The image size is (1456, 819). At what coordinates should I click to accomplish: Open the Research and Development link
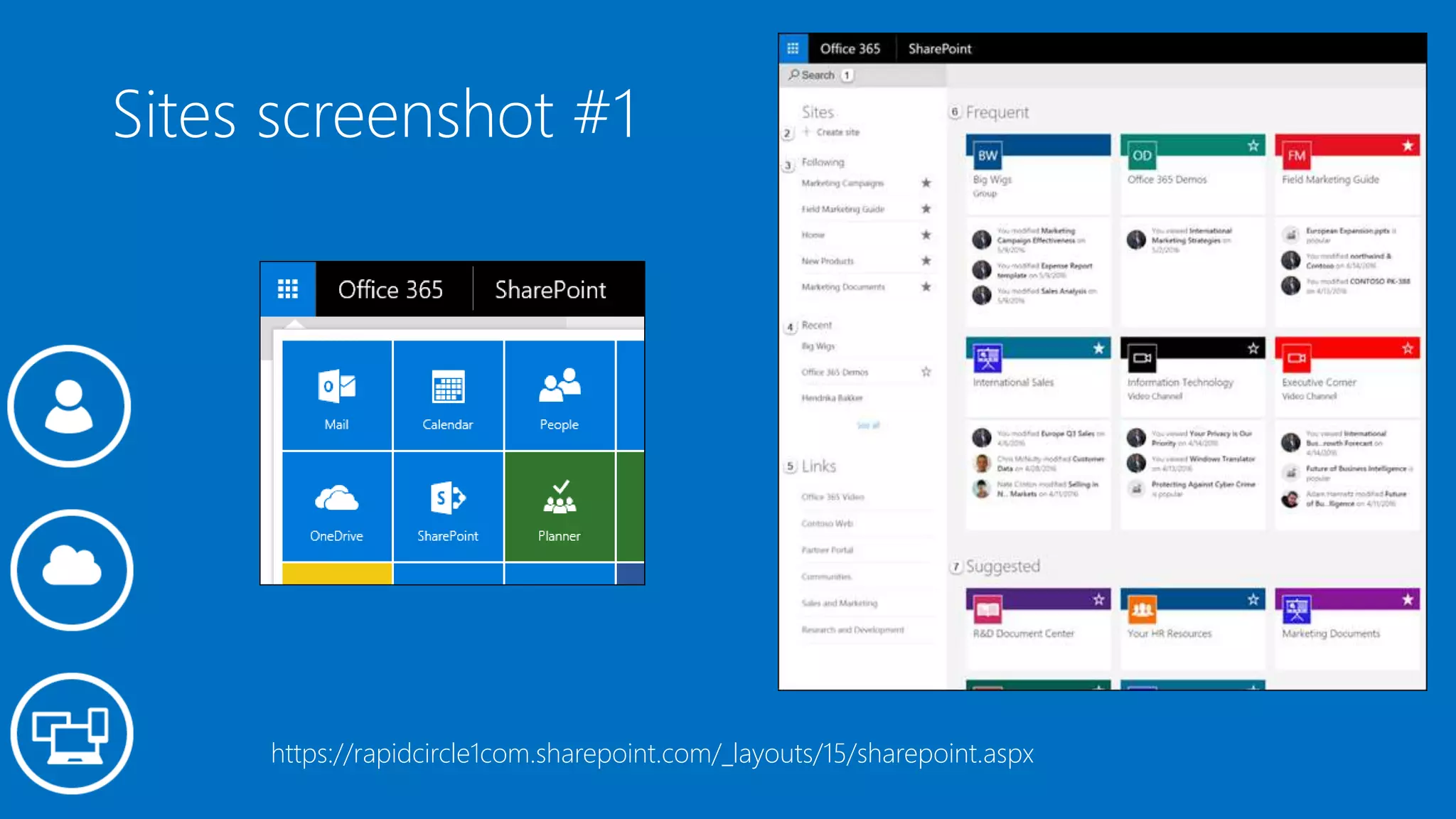click(x=852, y=630)
